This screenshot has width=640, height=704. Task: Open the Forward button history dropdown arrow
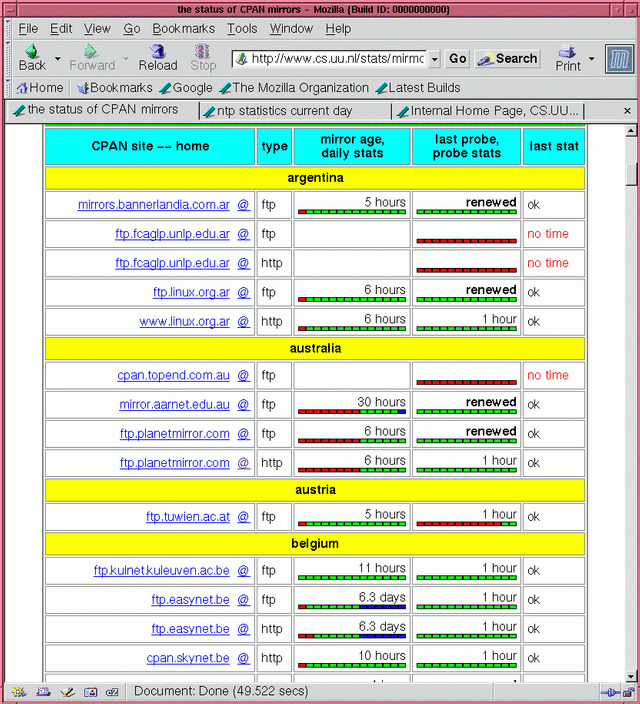126,59
